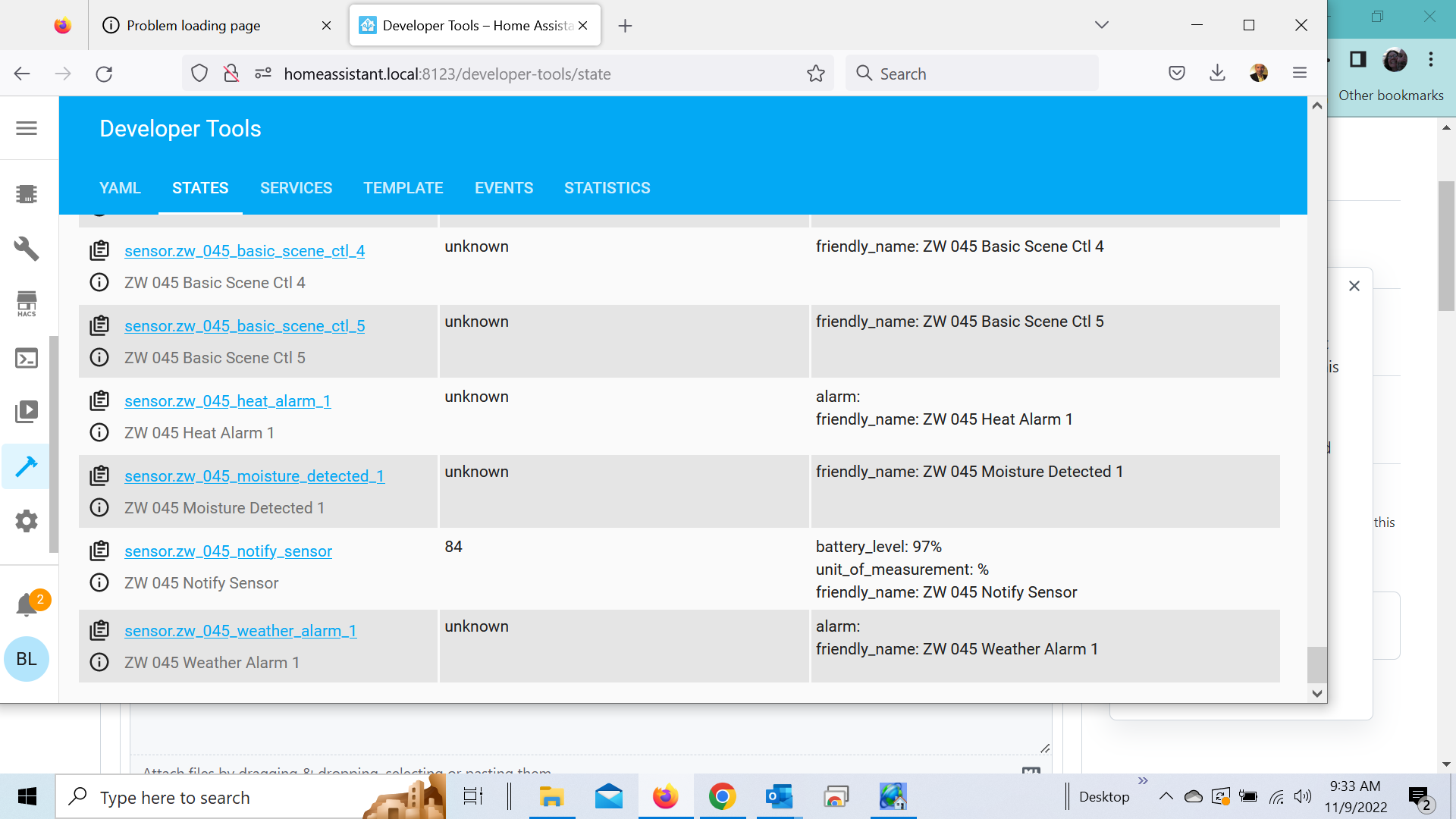
Task: Bookmark this page with star icon
Action: click(816, 74)
